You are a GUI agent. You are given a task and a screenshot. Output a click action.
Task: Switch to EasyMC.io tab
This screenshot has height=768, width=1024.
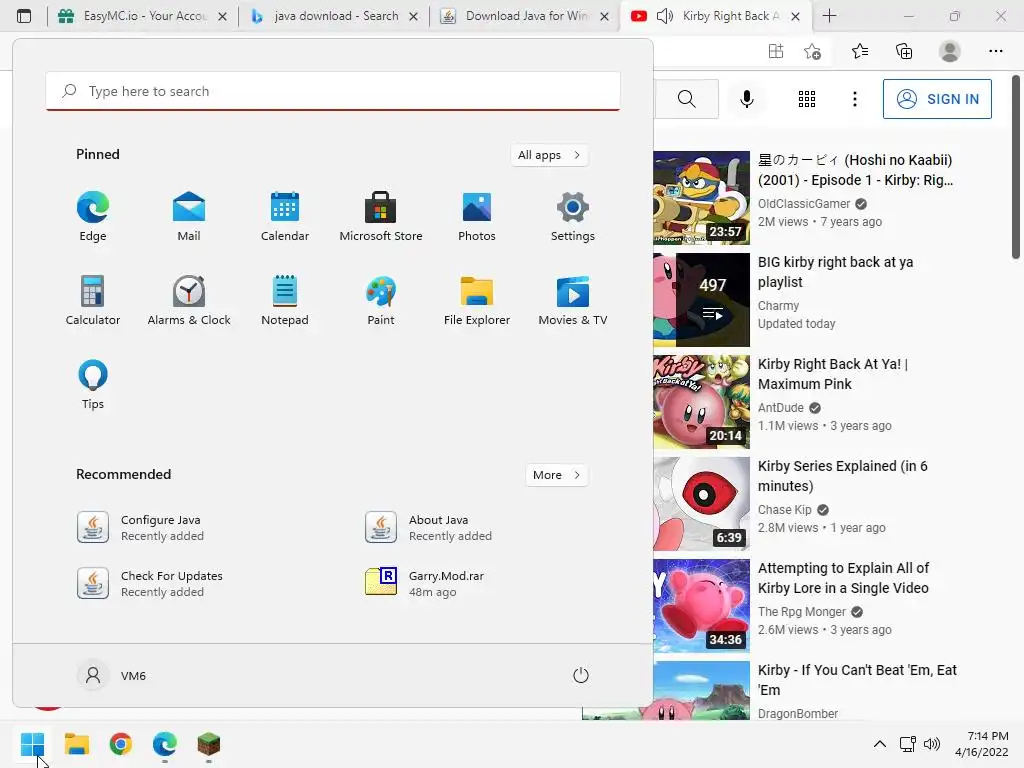click(141, 16)
